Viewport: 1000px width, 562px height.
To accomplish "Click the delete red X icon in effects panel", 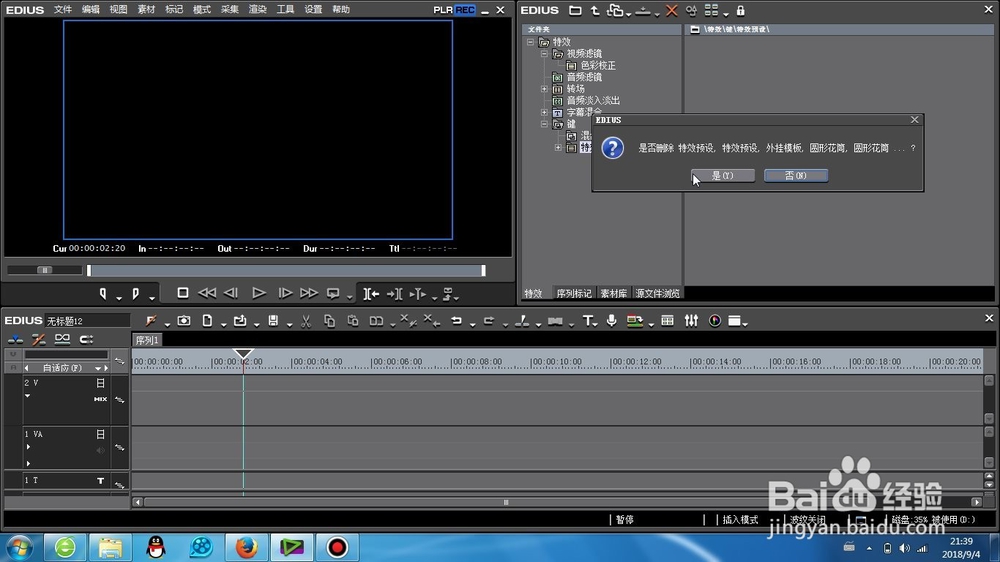I will [672, 10].
